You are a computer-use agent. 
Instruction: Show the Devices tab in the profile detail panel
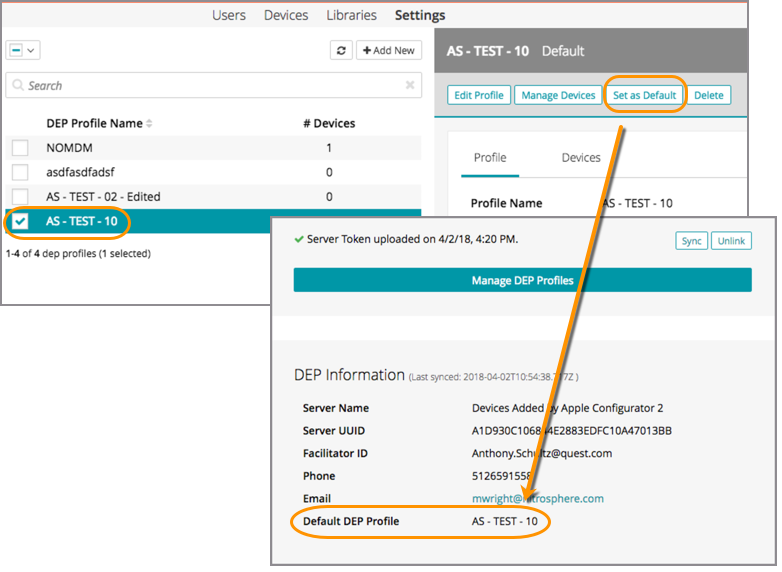pos(580,158)
